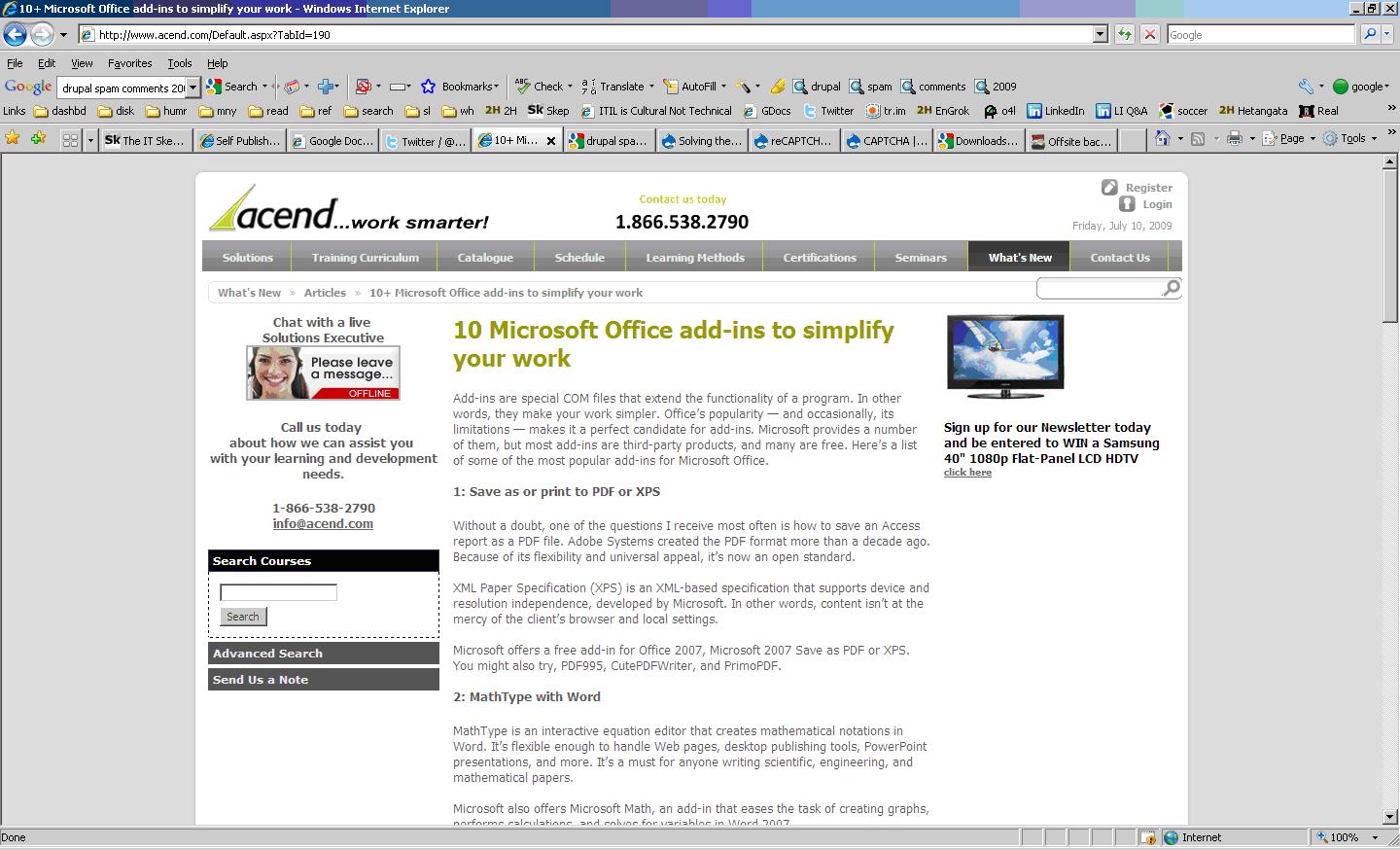
Task: Open the 'dashbd' links folder
Action: click(58, 111)
